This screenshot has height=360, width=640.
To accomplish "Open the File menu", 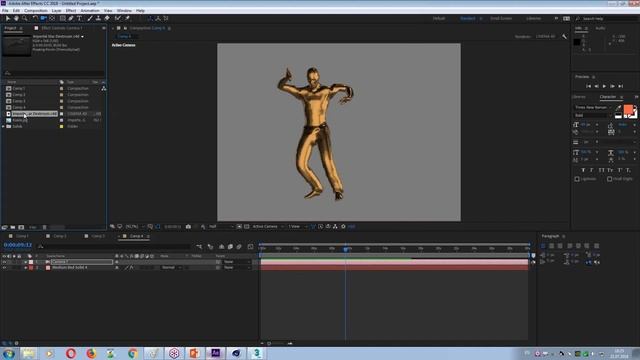I will point(5,11).
